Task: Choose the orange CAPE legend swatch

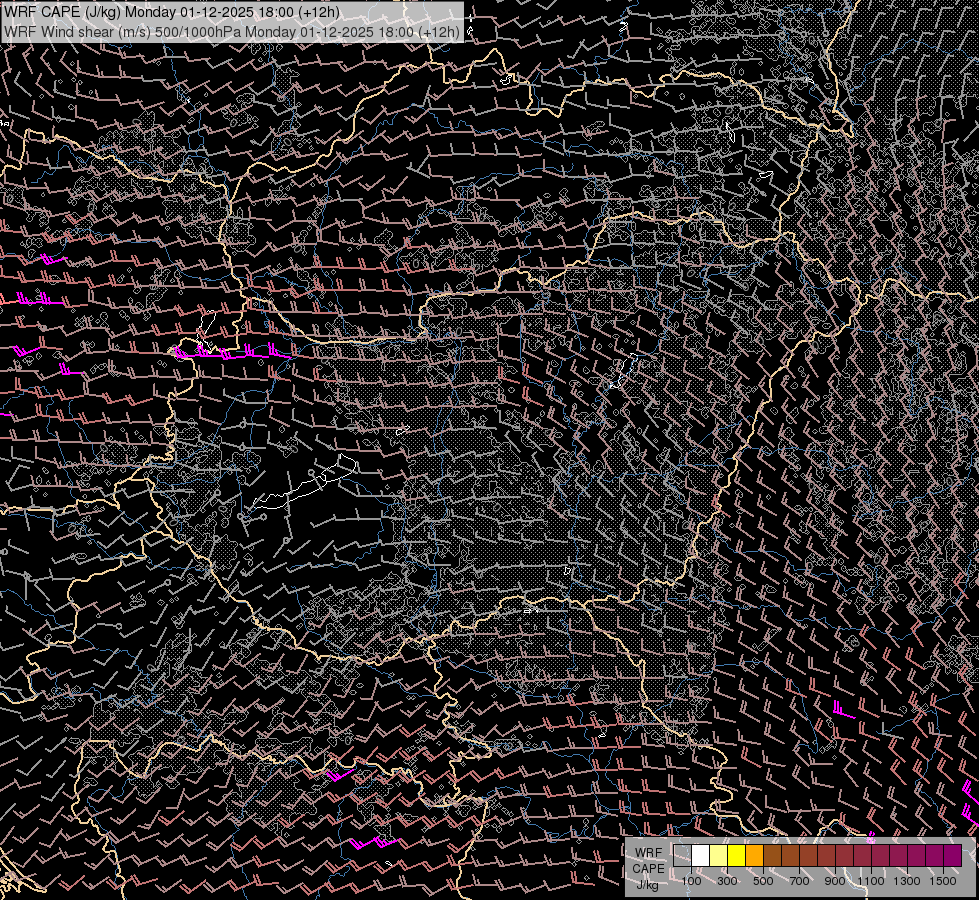Action: [755, 855]
